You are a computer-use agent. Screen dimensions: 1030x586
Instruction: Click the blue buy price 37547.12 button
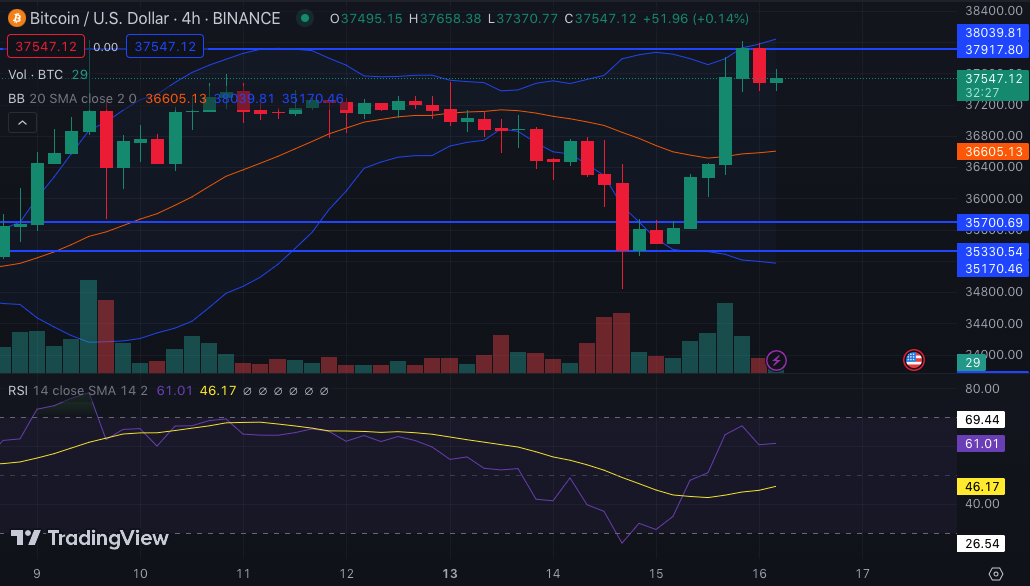click(165, 47)
